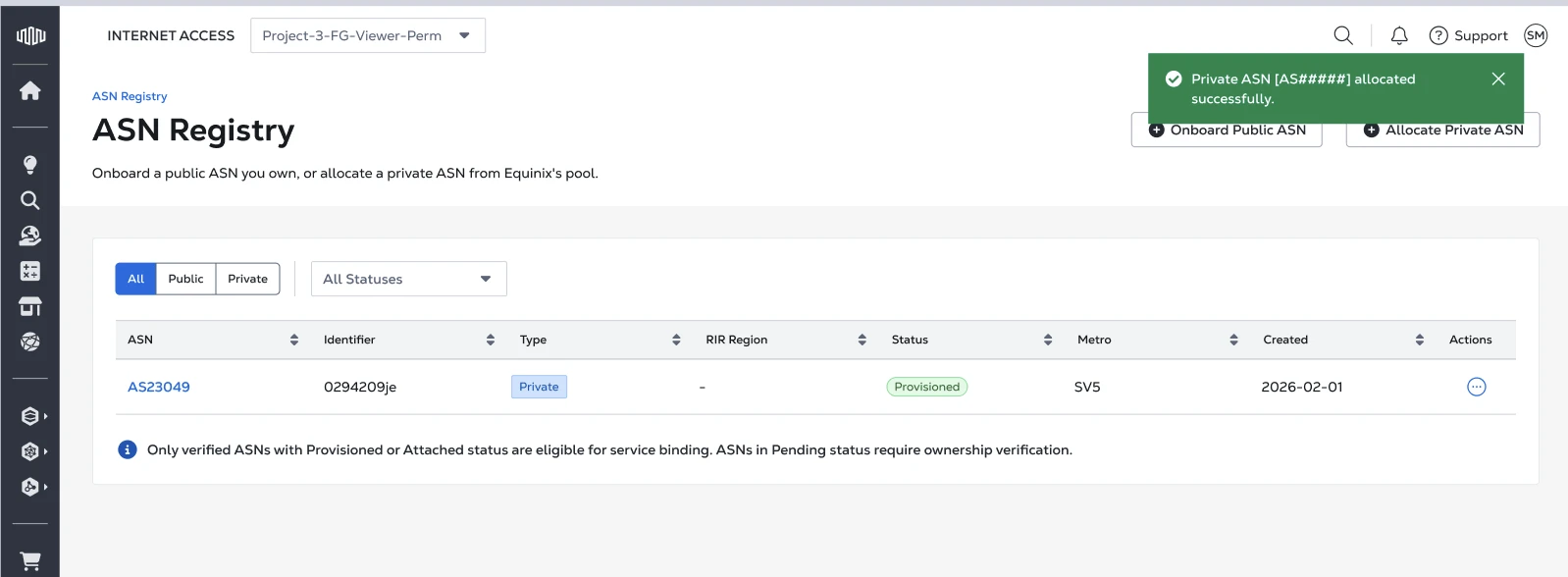Dismiss the success notification toast
Screen dimensions: 1568x577
[1498, 79]
